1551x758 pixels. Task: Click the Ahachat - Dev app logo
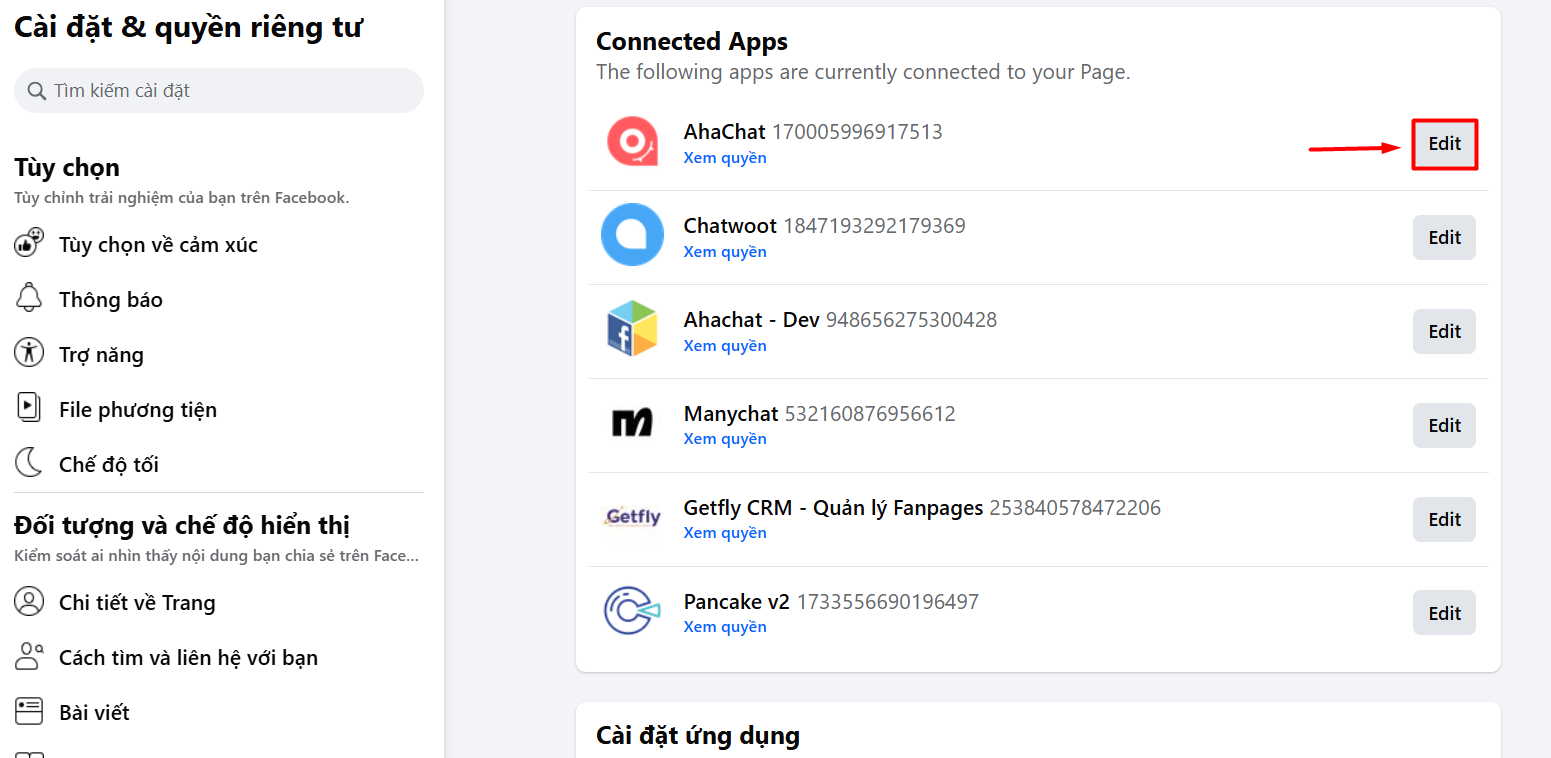[x=632, y=329]
